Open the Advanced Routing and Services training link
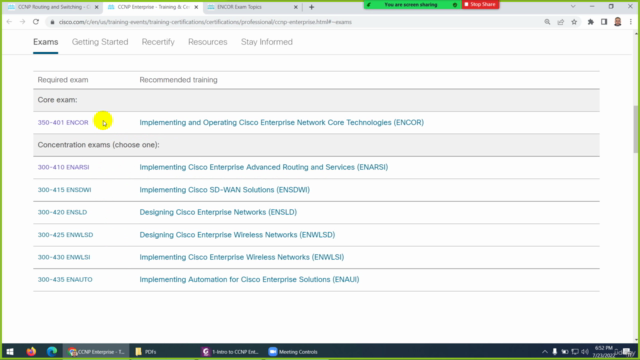The height and width of the screenshot is (360, 640). pos(264,167)
